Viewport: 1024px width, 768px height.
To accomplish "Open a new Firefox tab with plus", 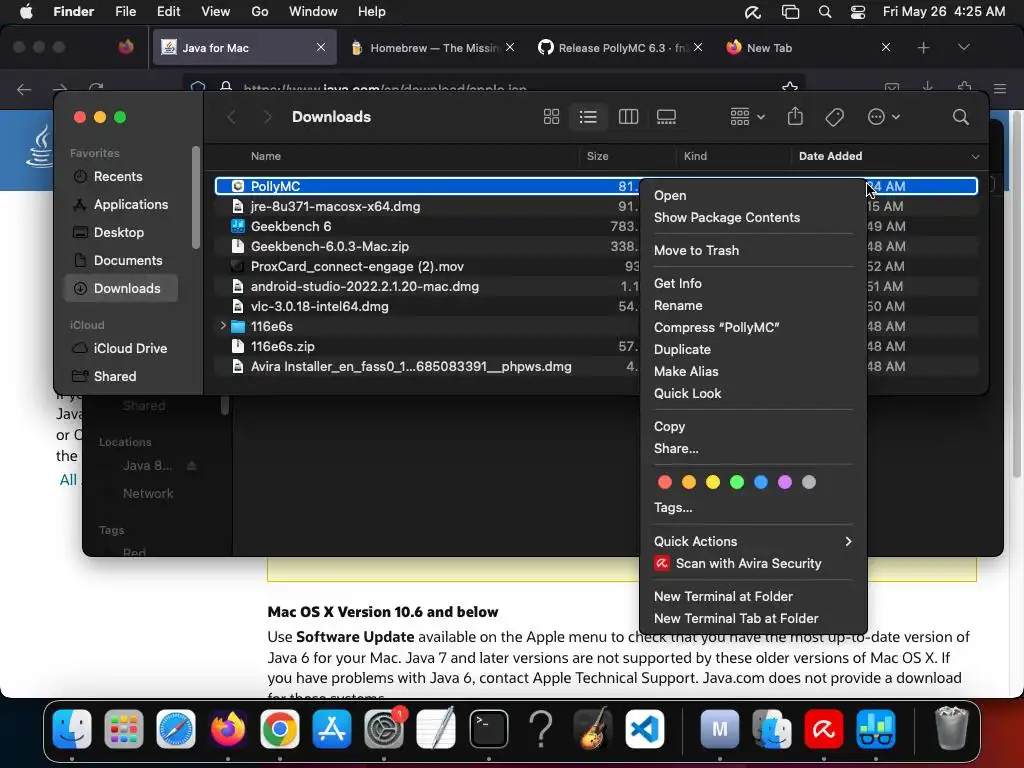I will 923,48.
